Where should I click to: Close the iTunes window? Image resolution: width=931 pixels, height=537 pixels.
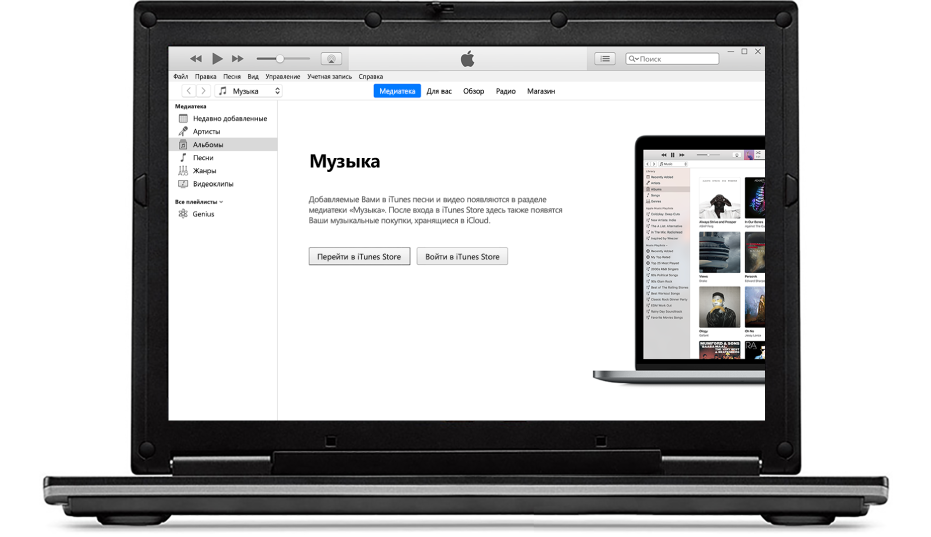coord(758,52)
